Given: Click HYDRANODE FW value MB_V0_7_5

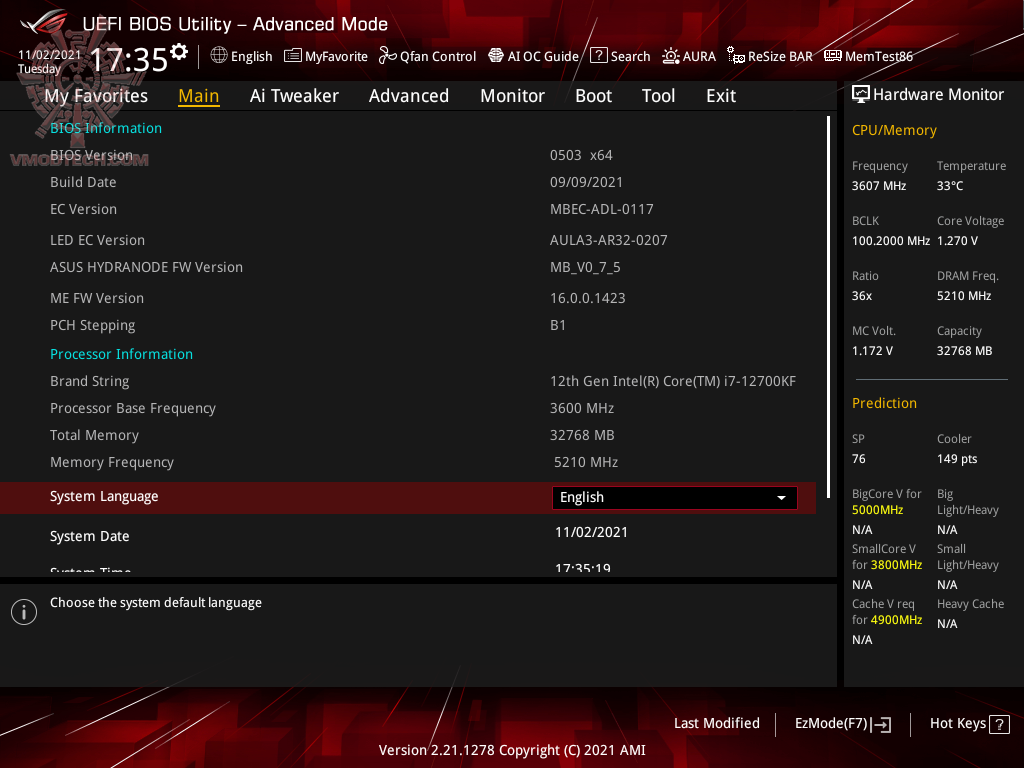Looking at the screenshot, I should point(585,268).
